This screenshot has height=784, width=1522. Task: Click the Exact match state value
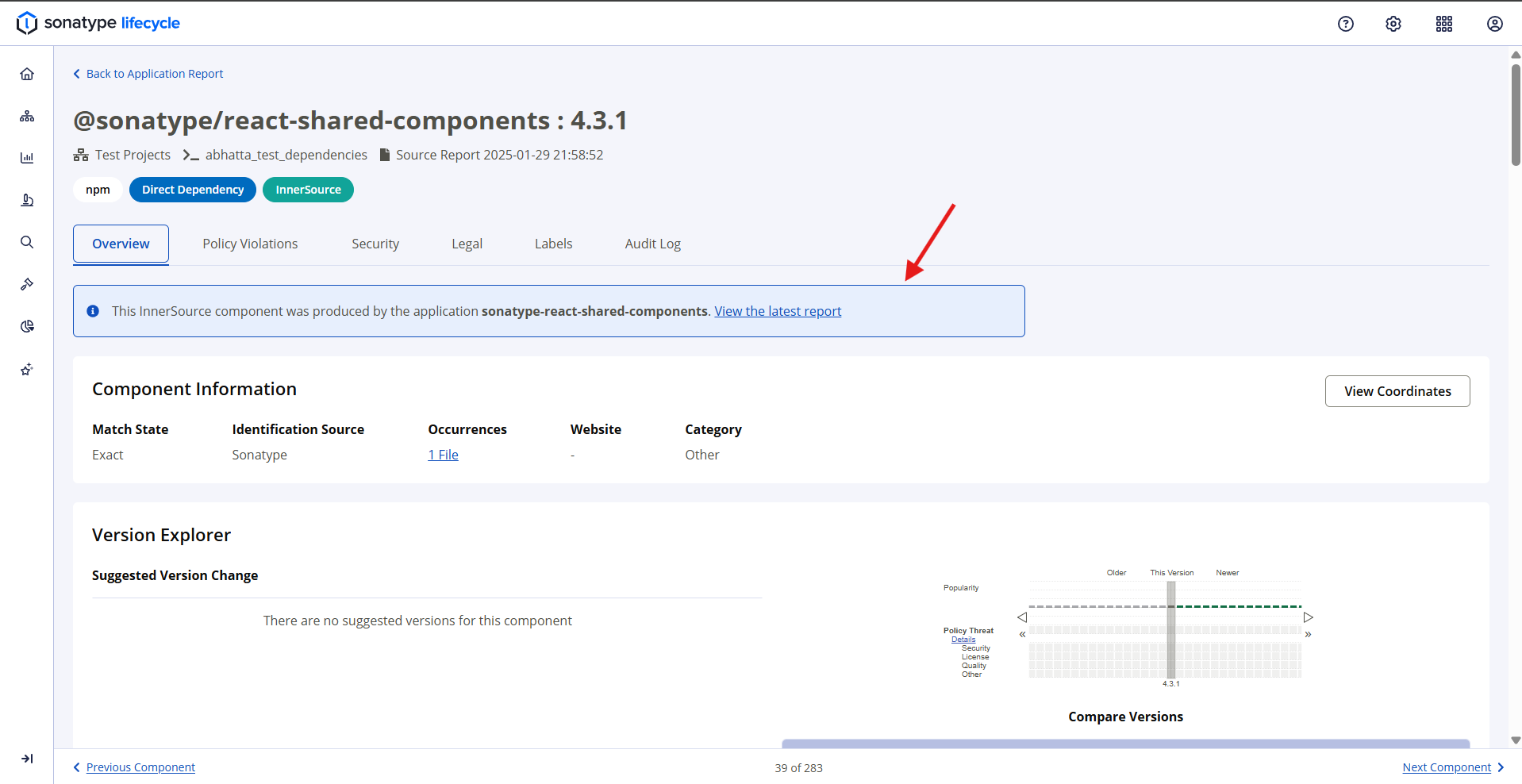coord(108,455)
